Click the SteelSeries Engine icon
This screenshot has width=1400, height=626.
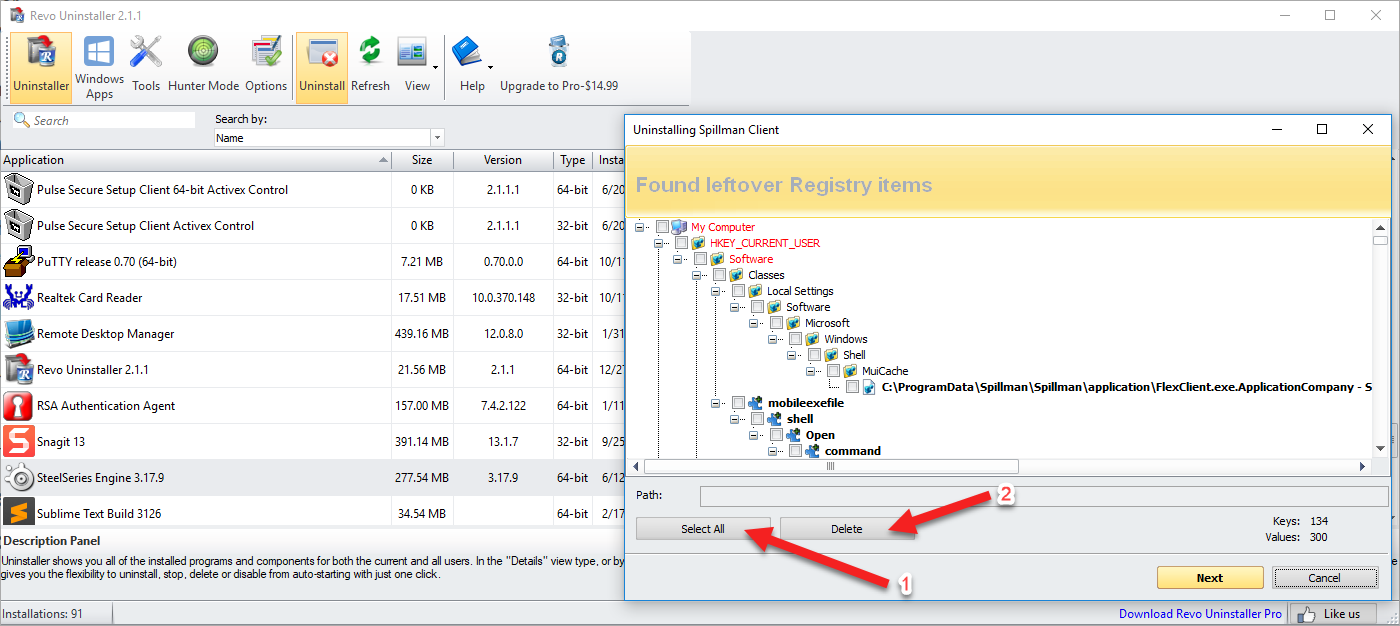18,478
